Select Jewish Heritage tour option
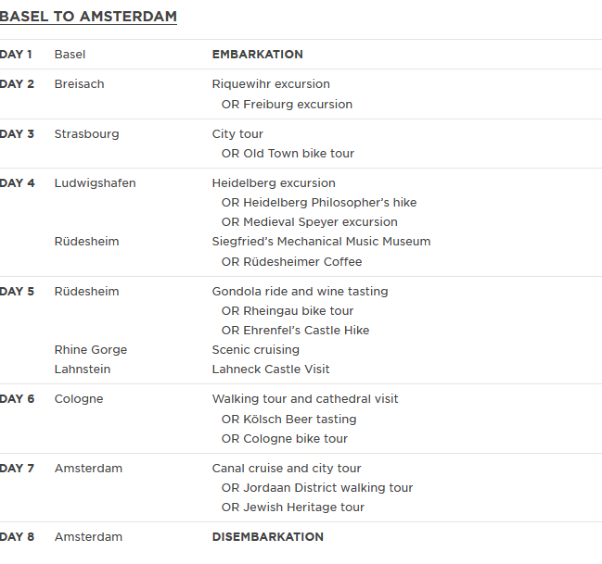This screenshot has height=564, width=602. 293,507
